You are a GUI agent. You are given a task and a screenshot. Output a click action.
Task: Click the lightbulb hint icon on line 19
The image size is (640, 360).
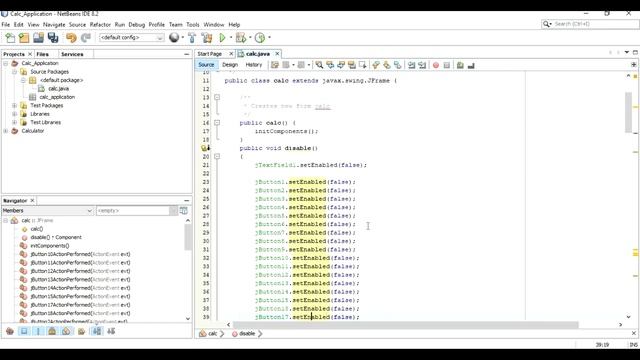point(205,148)
